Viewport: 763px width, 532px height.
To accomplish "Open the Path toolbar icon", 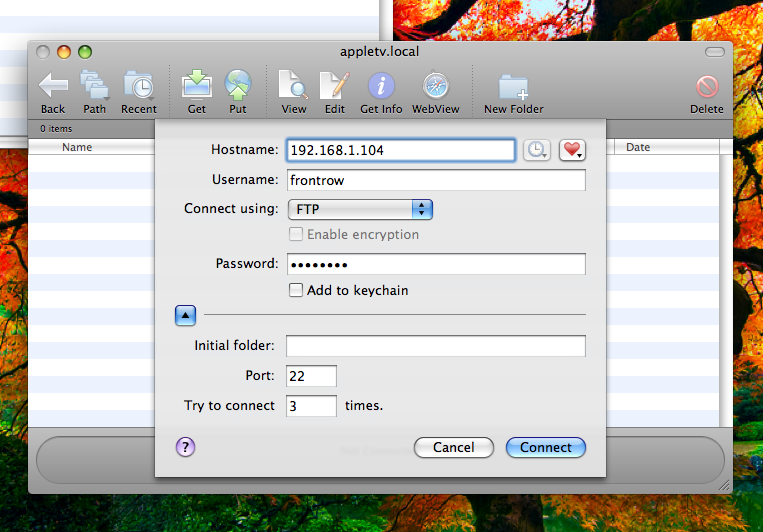I will pyautogui.click(x=94, y=86).
